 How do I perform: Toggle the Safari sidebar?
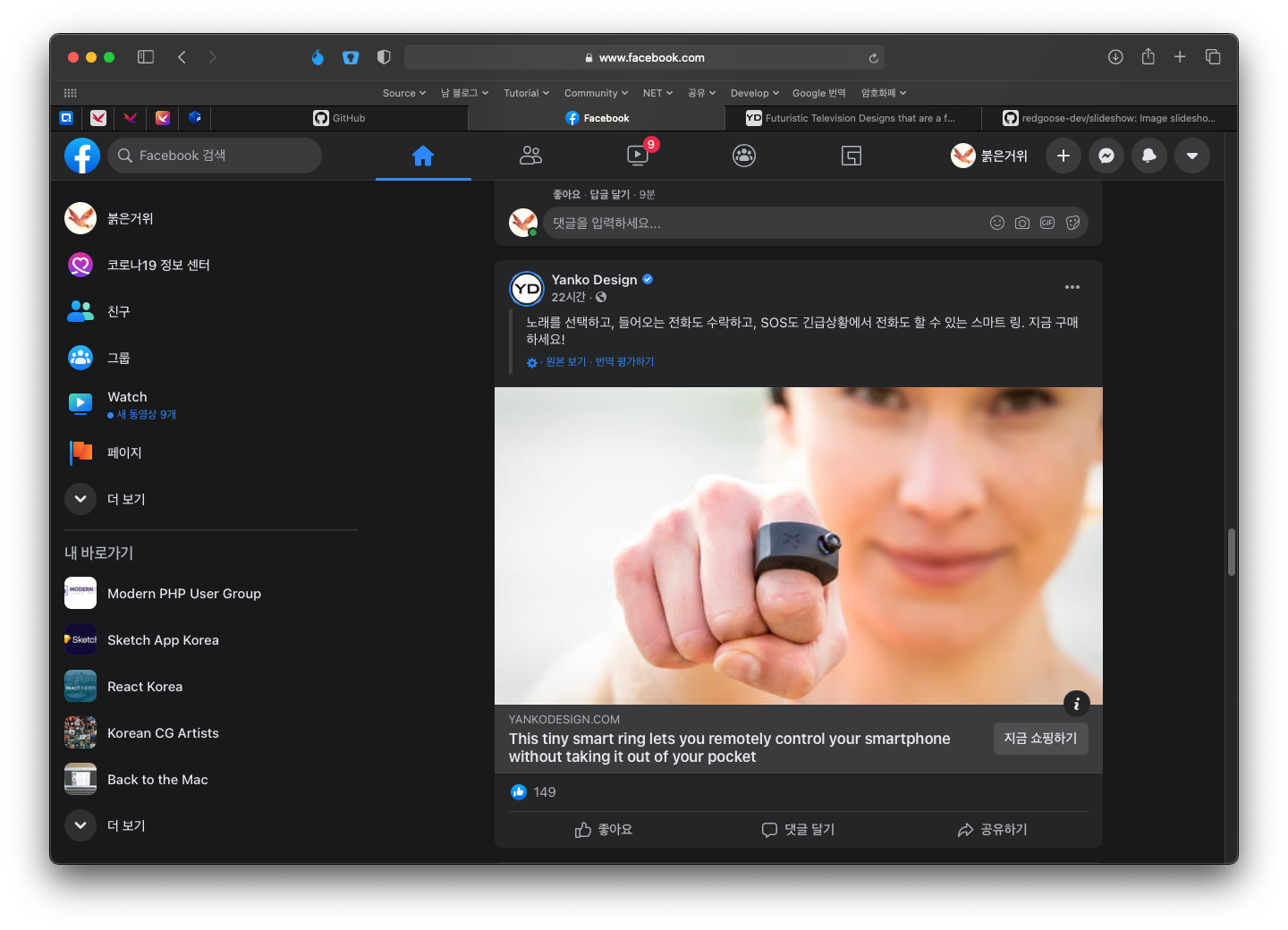click(x=146, y=57)
